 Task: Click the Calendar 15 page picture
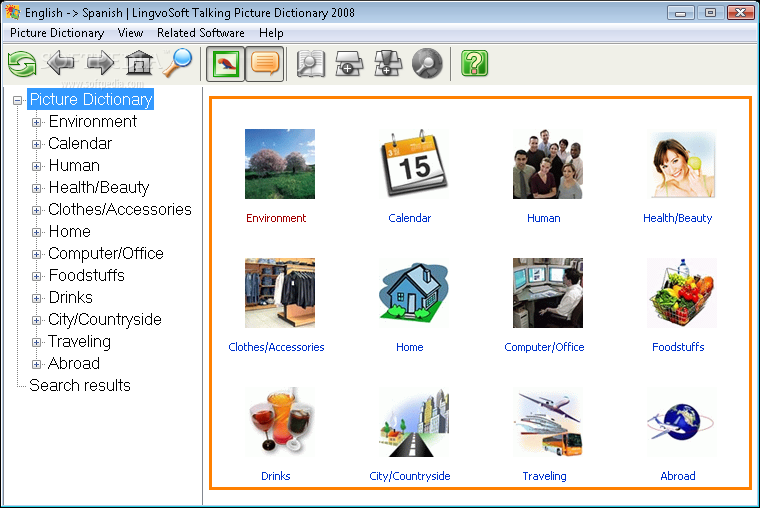414,164
